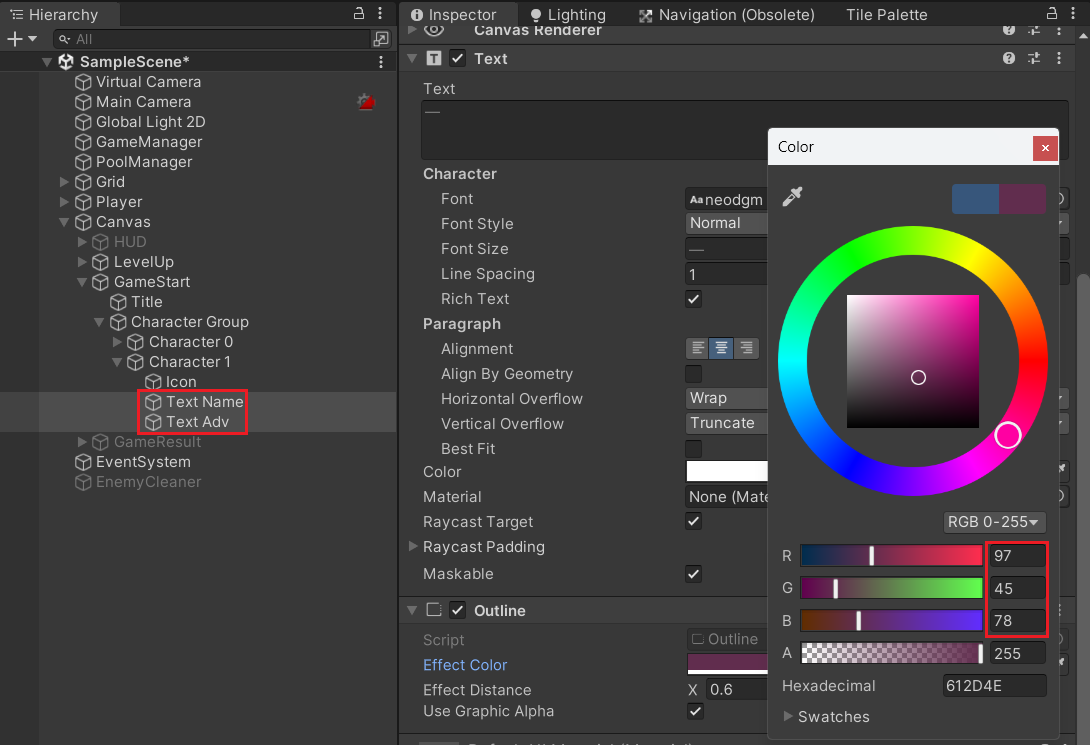Switch to the Lighting tab
The image size is (1090, 745).
click(x=568, y=15)
